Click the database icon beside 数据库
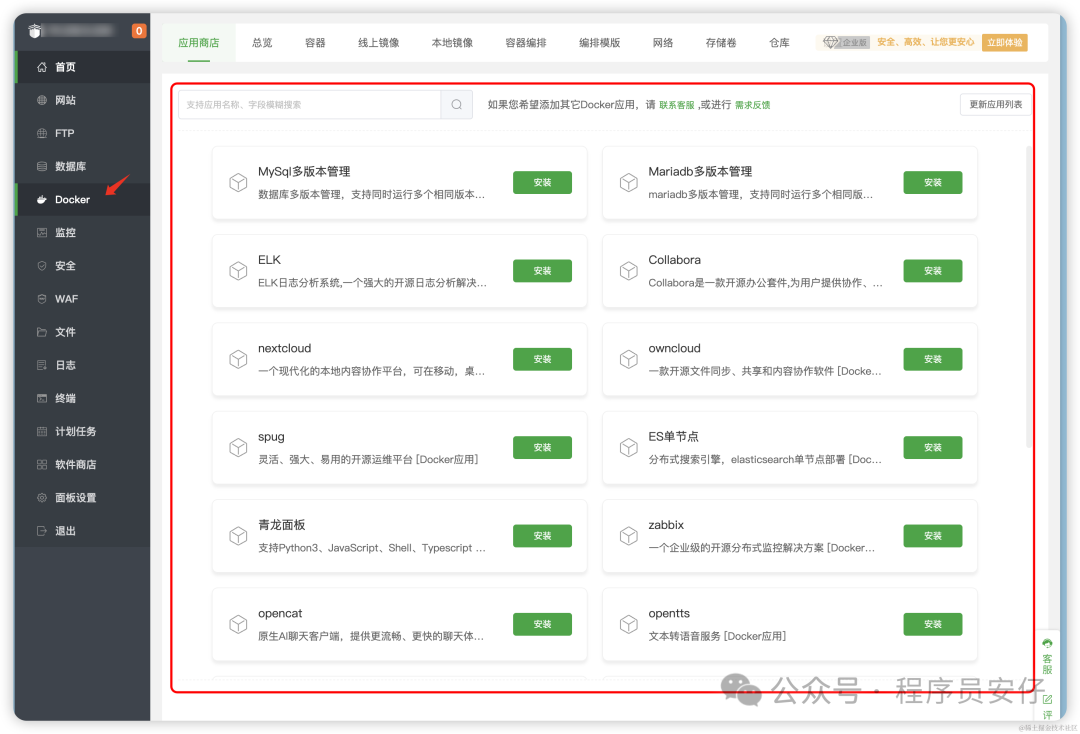This screenshot has height=734, width=1080. coord(42,166)
